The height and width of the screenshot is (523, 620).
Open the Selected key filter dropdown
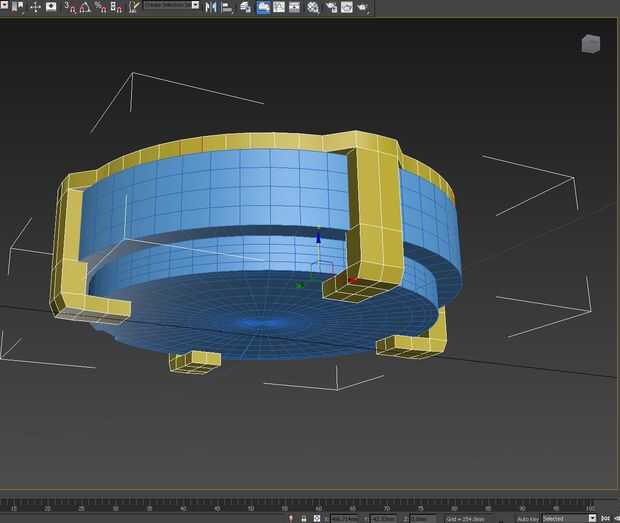coord(568,518)
